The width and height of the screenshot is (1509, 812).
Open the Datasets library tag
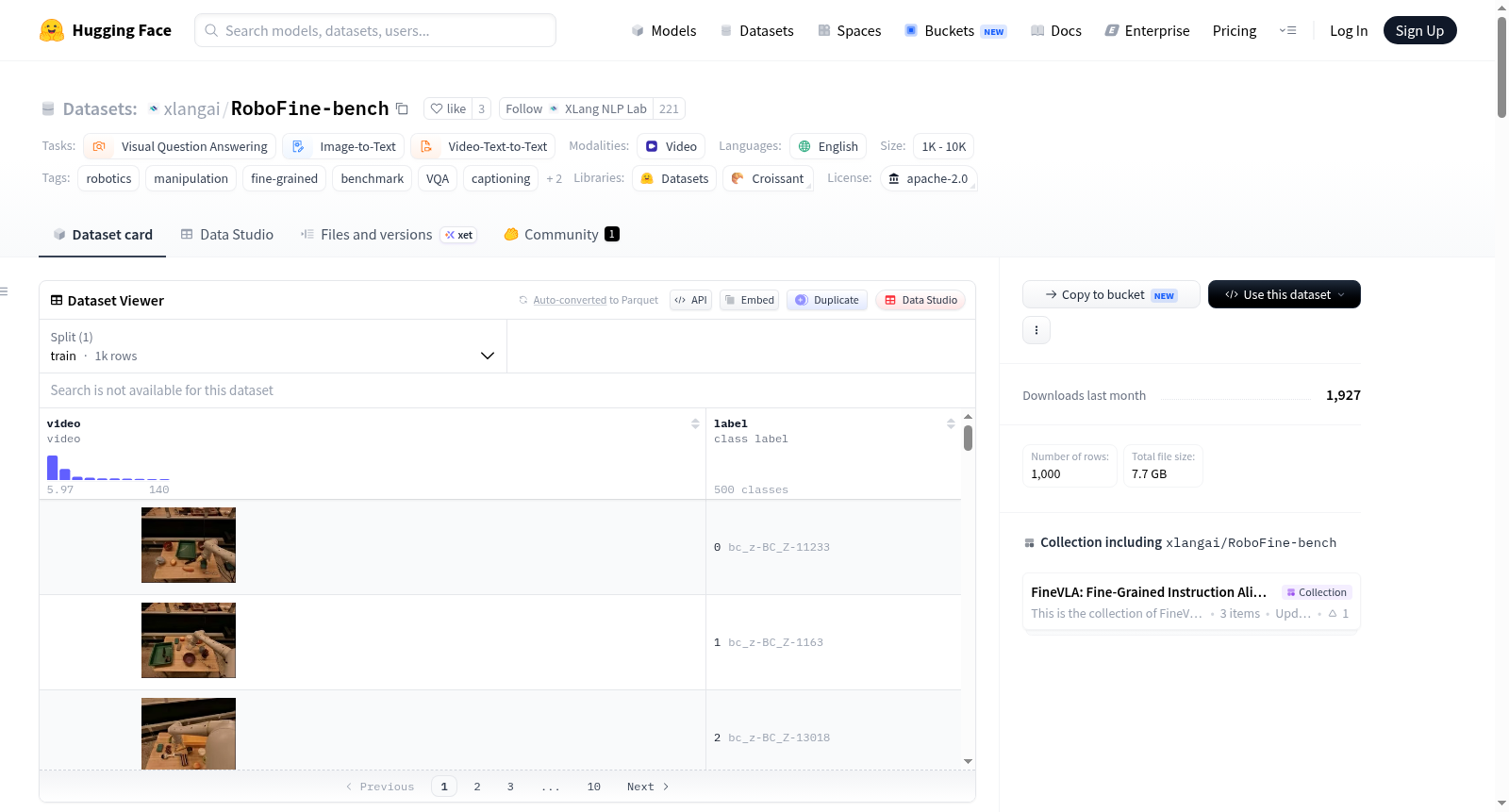(674, 178)
